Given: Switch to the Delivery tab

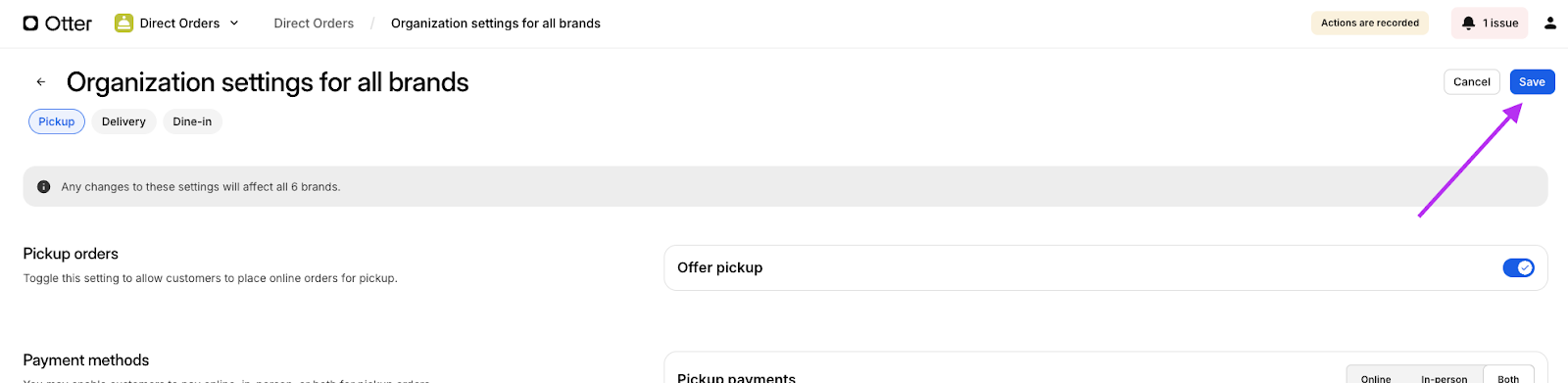Looking at the screenshot, I should coord(123,121).
